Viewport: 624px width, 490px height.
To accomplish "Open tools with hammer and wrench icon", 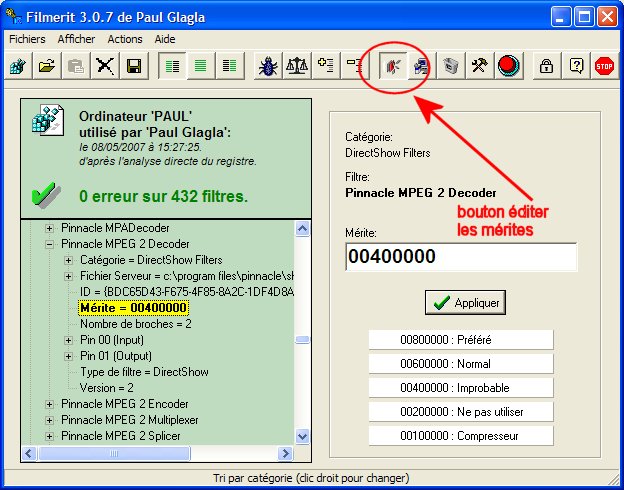I will point(480,66).
